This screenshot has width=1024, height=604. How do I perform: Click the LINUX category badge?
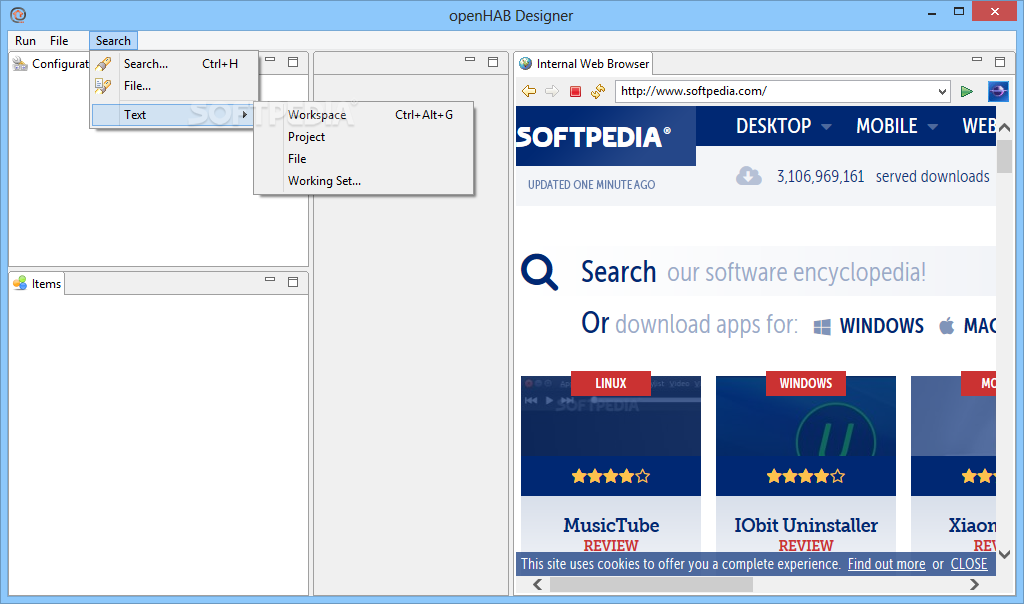click(x=611, y=383)
